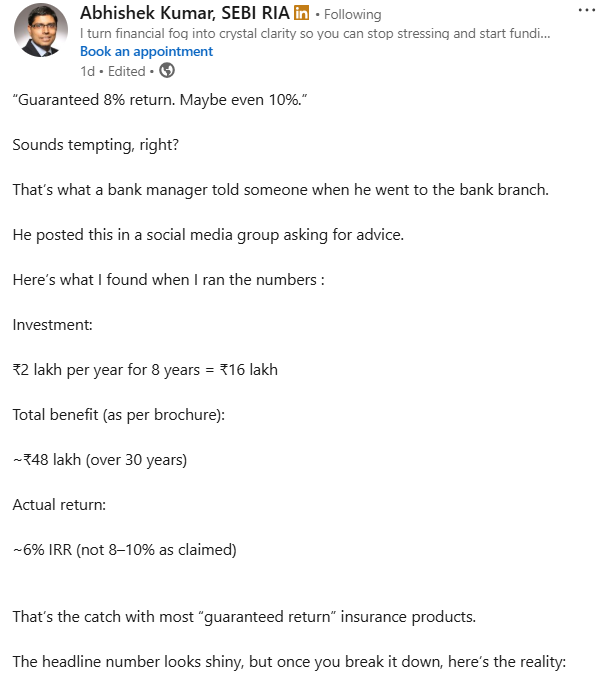Open Abhishek Kumar's profile photo
This screenshot has width=610, height=684.
pos(41,30)
